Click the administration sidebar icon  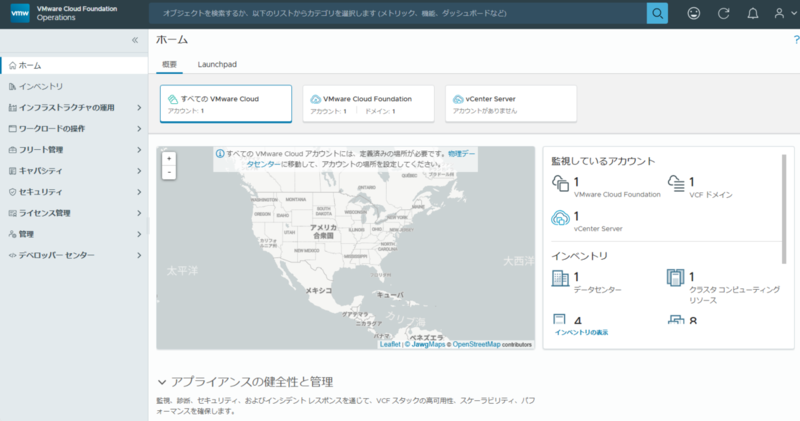tap(12, 234)
